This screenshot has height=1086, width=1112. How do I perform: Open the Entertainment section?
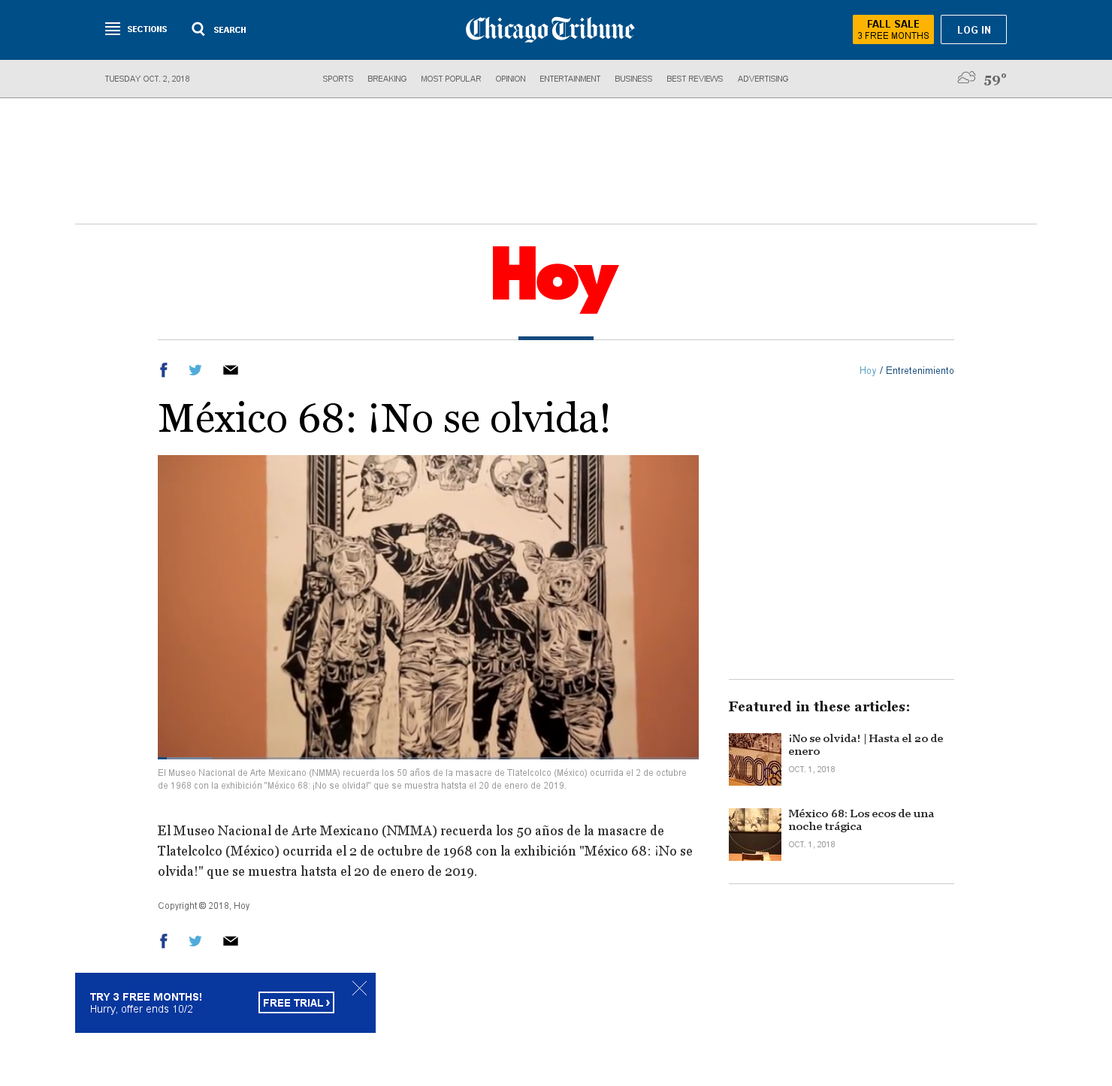(569, 79)
